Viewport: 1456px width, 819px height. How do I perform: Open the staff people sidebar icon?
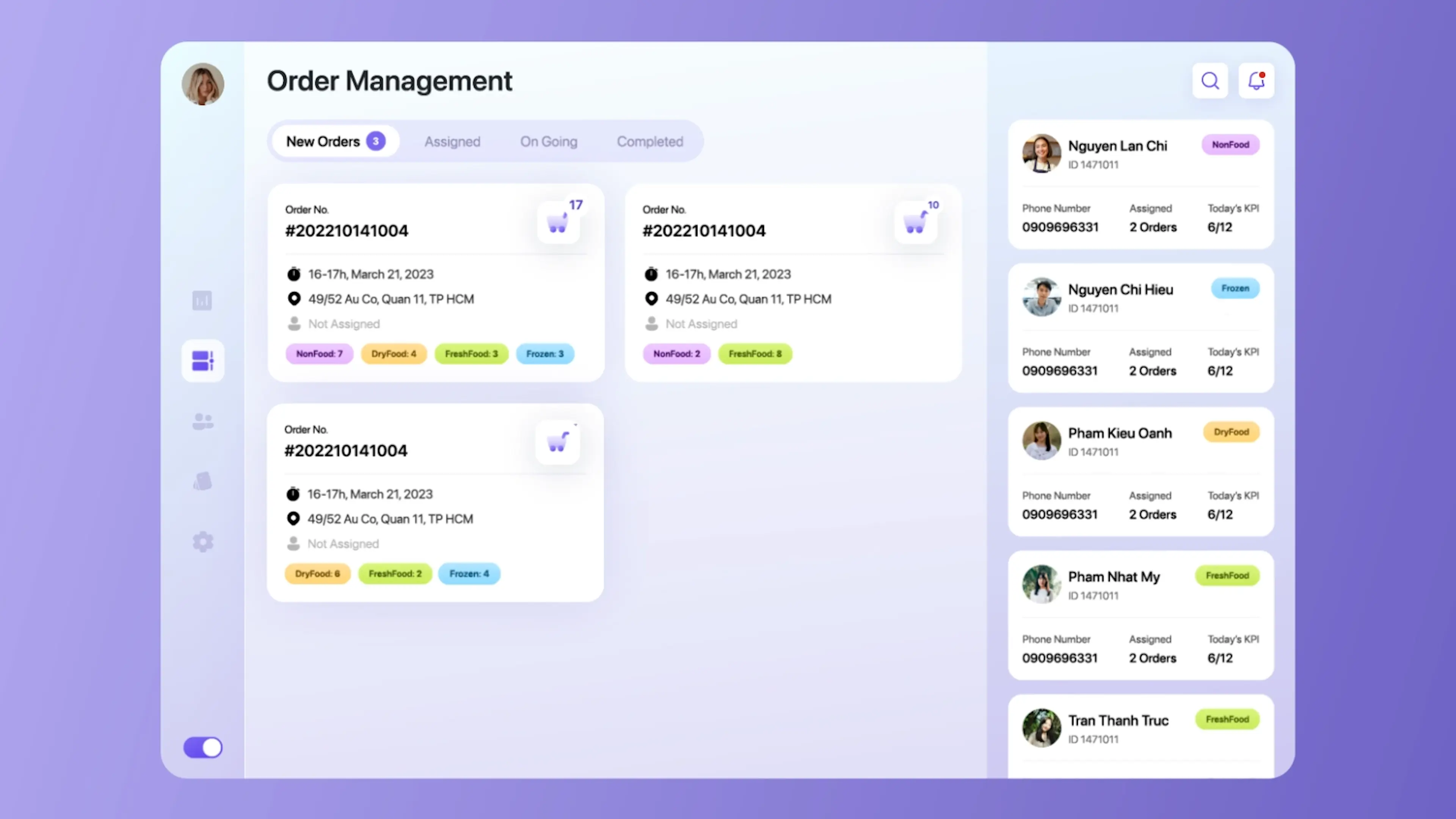pyautogui.click(x=203, y=421)
